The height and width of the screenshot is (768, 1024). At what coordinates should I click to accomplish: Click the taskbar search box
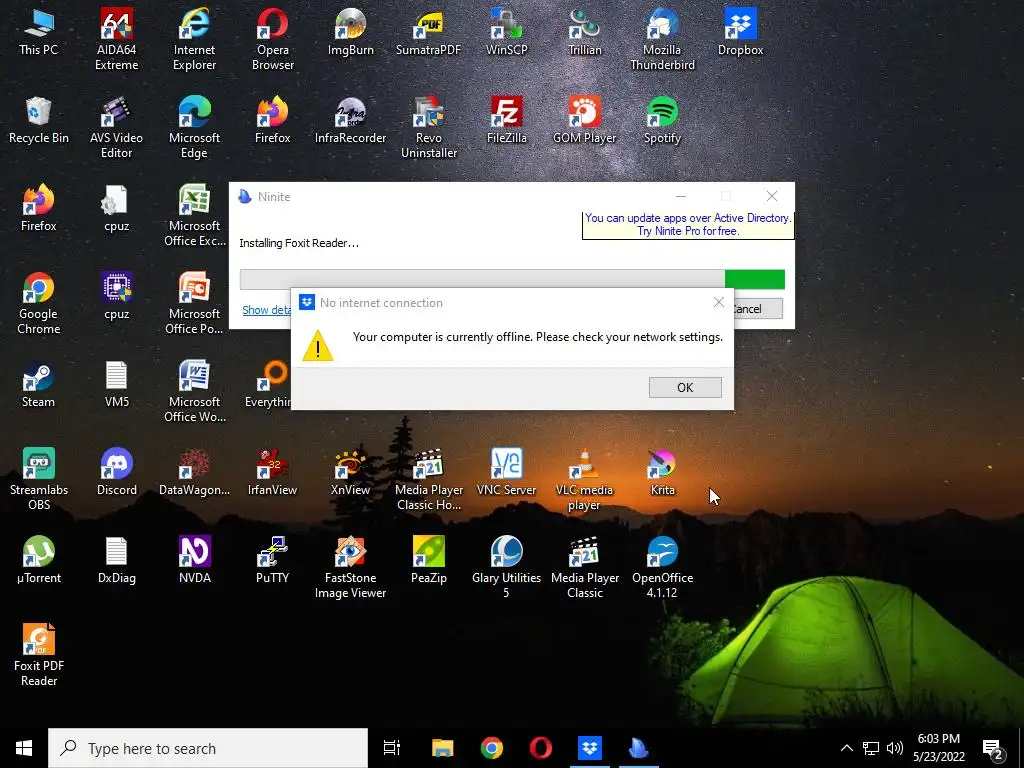[208, 748]
